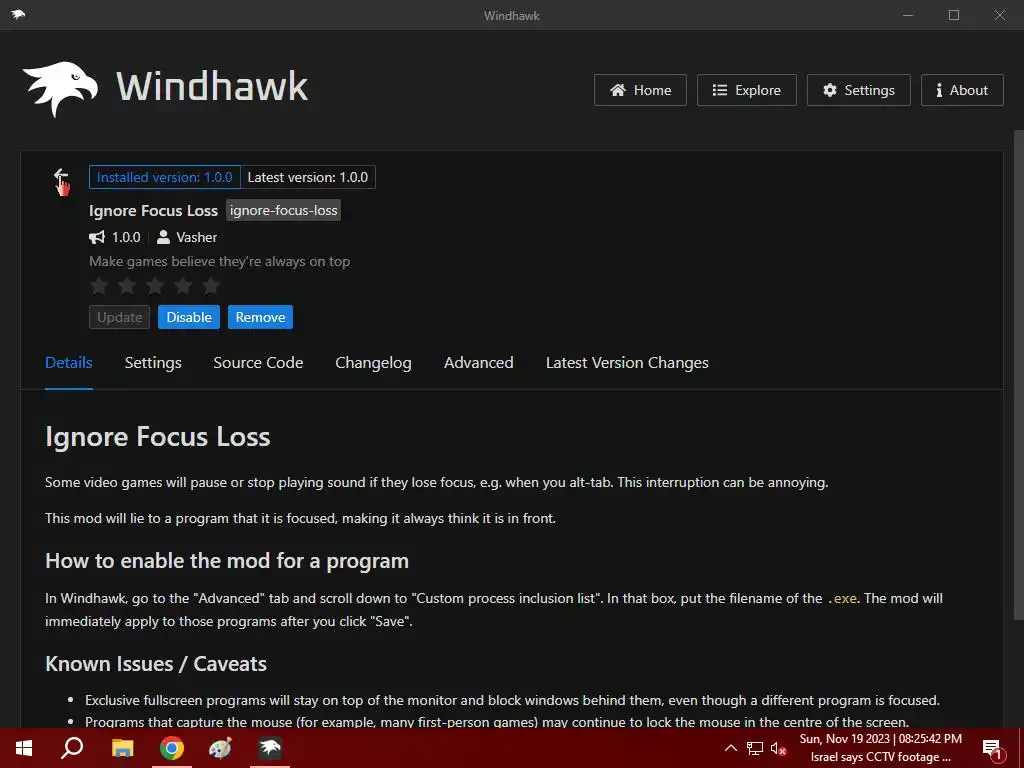
Task: Click the megaphone version icon
Action: [97, 237]
